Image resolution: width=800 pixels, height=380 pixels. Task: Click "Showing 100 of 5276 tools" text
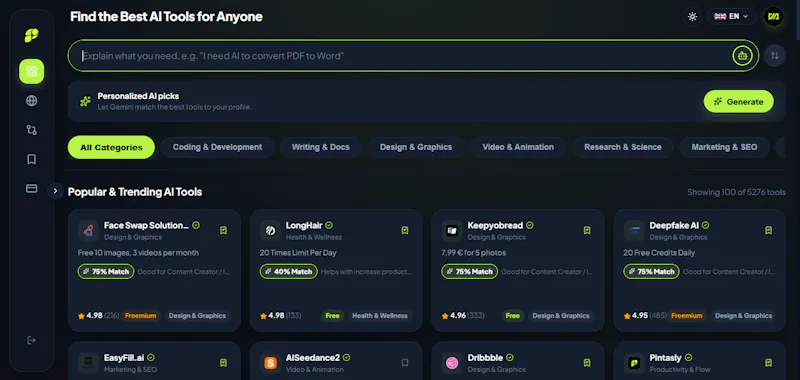click(x=736, y=192)
